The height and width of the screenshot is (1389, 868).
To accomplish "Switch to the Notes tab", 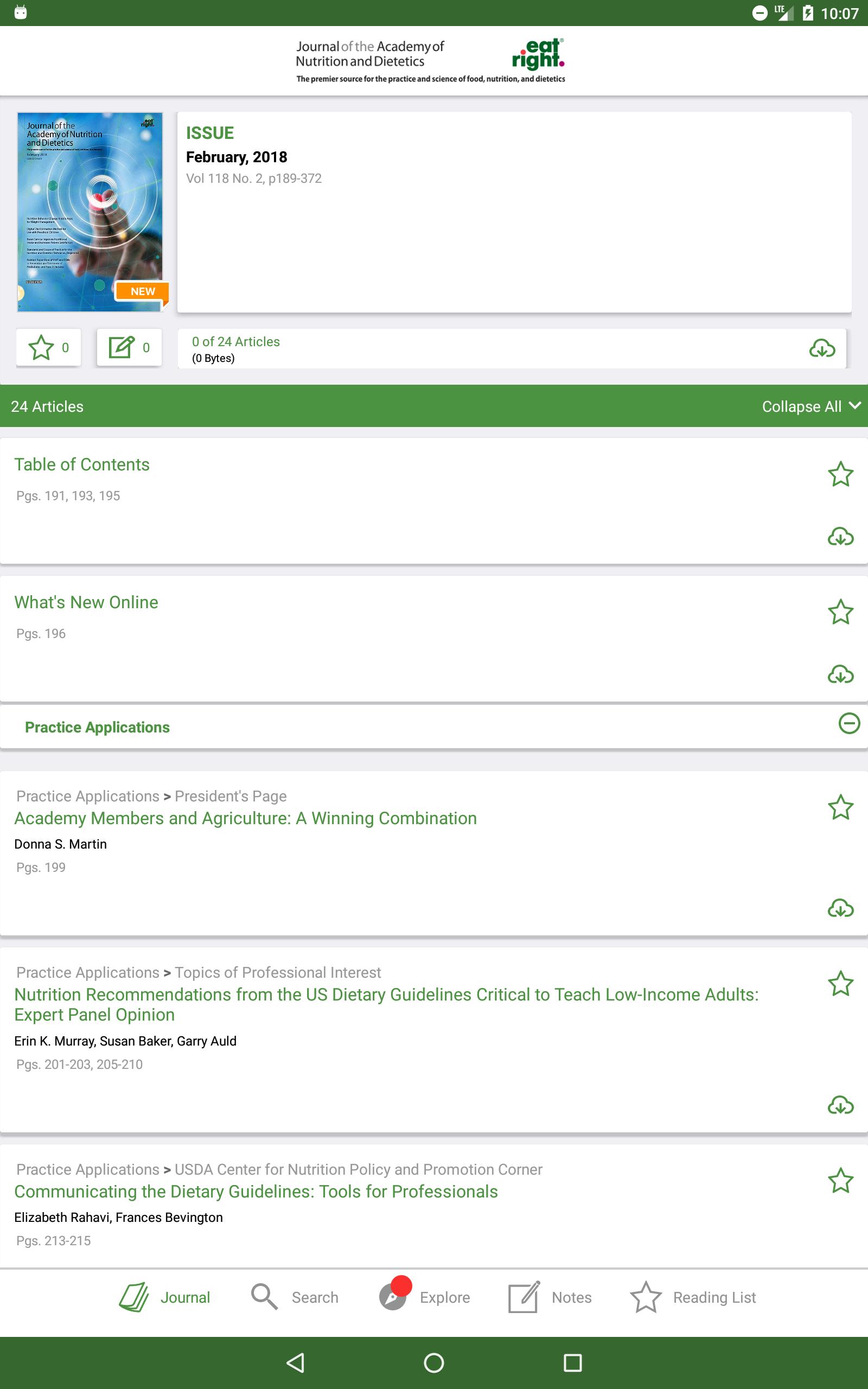I will coord(550,1297).
